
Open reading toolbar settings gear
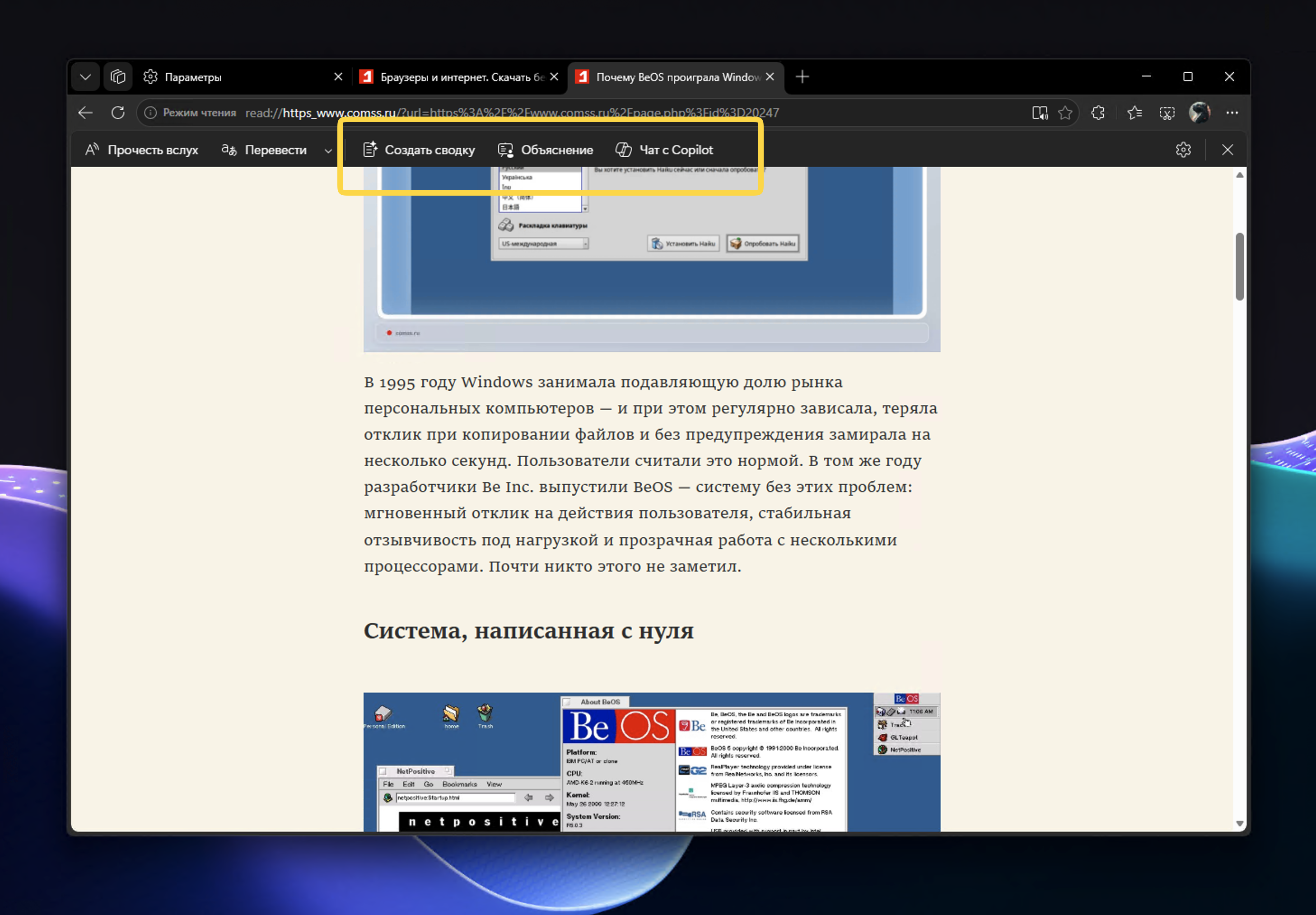[1183, 150]
